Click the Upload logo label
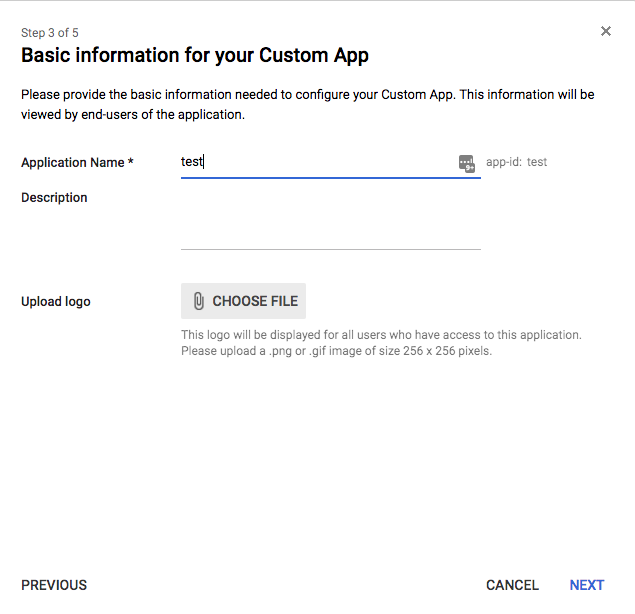 [x=56, y=301]
